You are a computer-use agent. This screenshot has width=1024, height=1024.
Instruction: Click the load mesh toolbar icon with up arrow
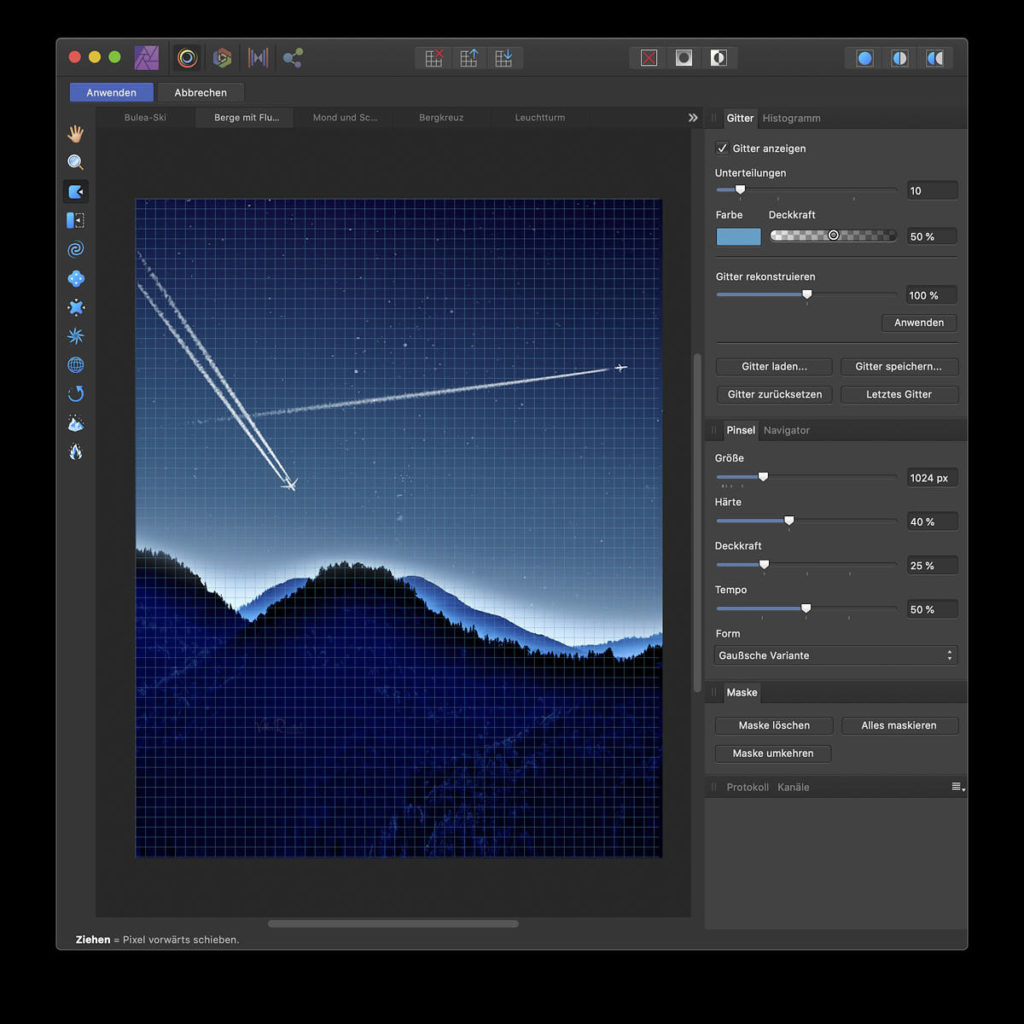point(469,58)
